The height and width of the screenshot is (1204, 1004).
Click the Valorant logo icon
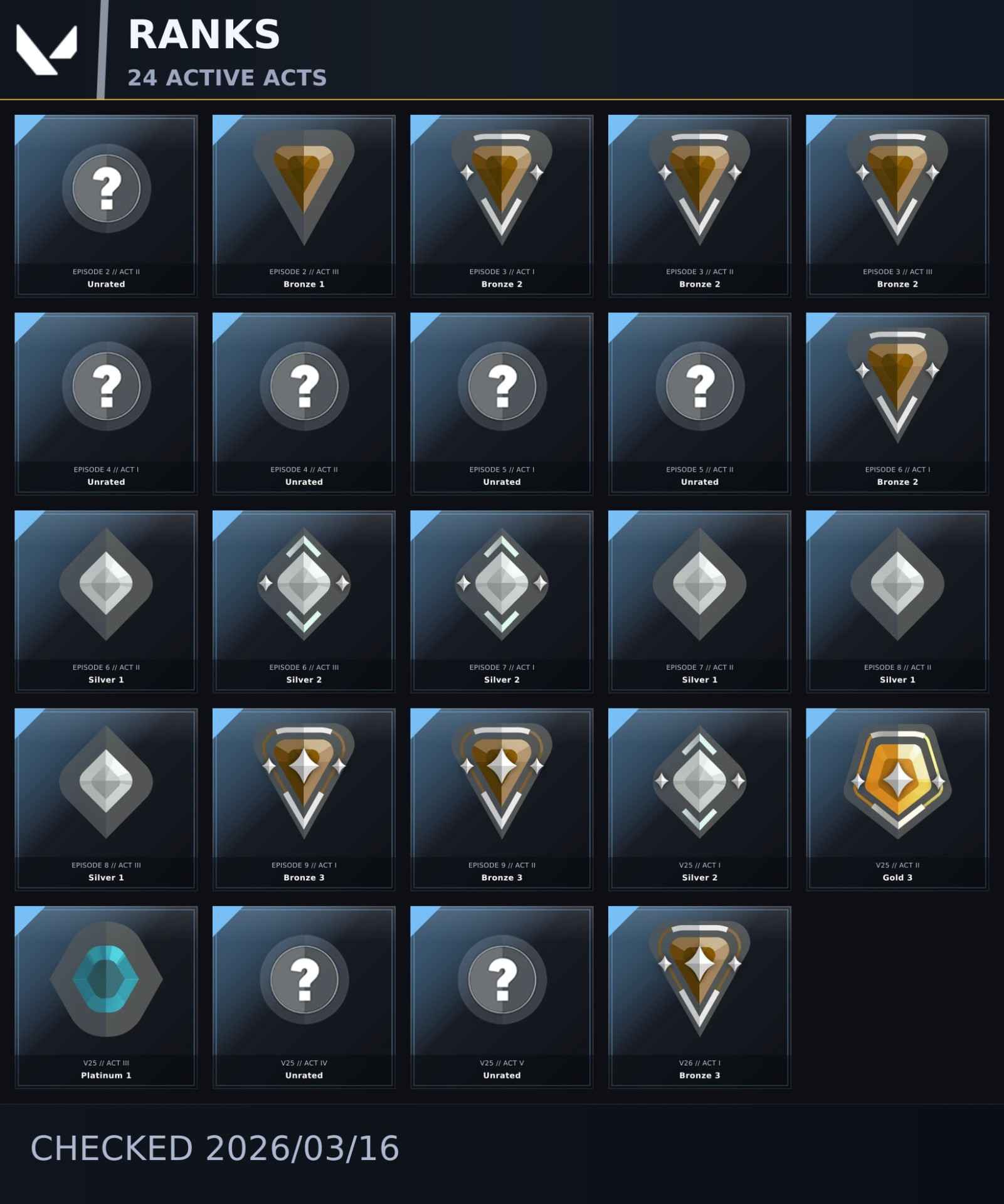pyautogui.click(x=46, y=50)
